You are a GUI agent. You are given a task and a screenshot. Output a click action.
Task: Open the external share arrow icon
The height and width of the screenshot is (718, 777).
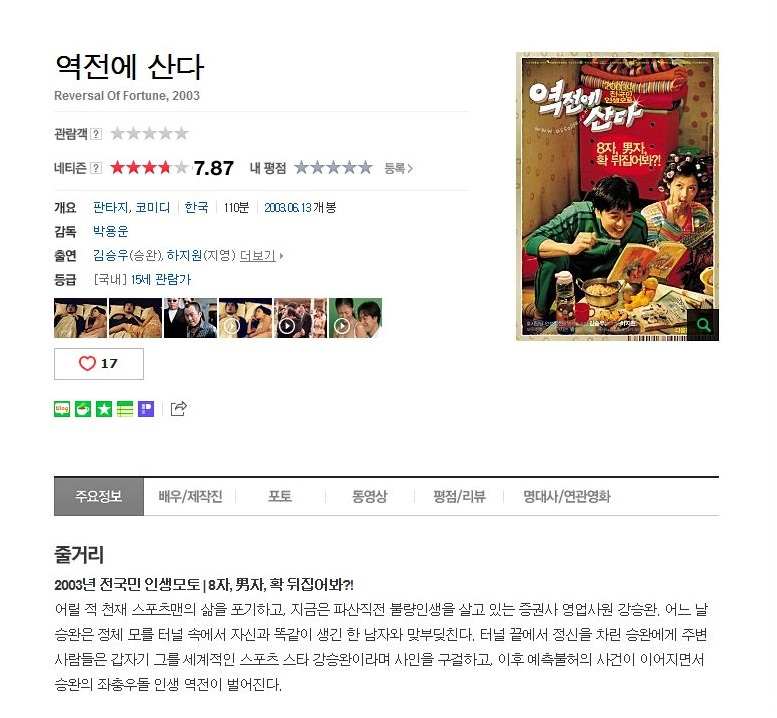pyautogui.click(x=178, y=408)
